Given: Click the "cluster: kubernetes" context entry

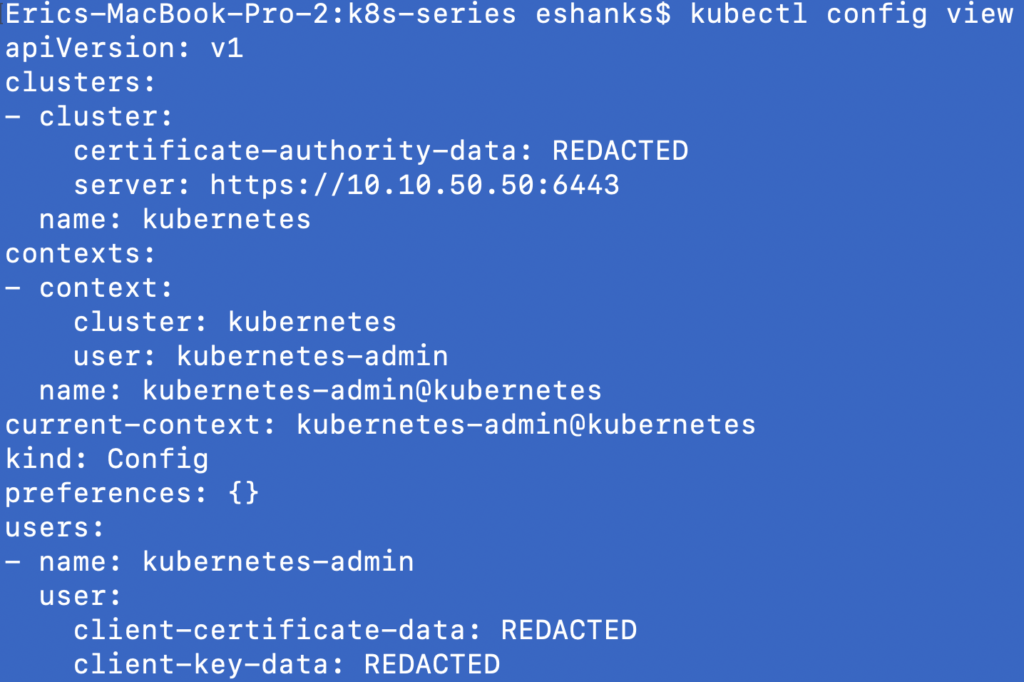Looking at the screenshot, I should point(235,323).
